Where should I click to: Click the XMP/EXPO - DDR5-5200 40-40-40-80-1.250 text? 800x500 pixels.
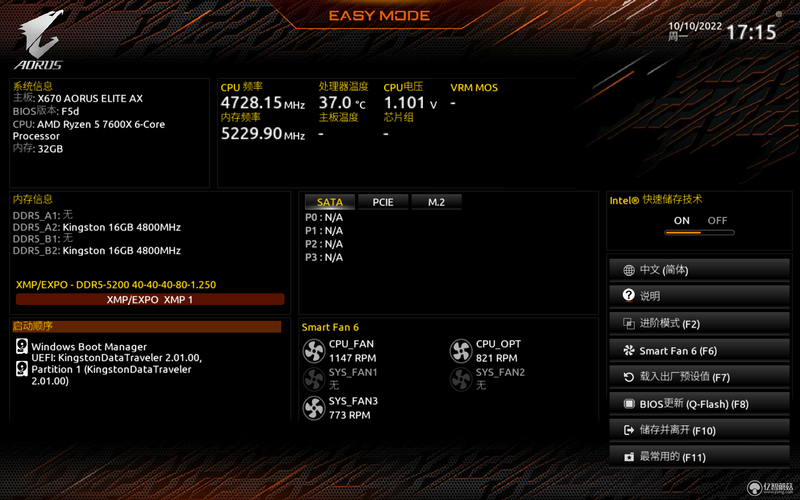click(x=116, y=285)
